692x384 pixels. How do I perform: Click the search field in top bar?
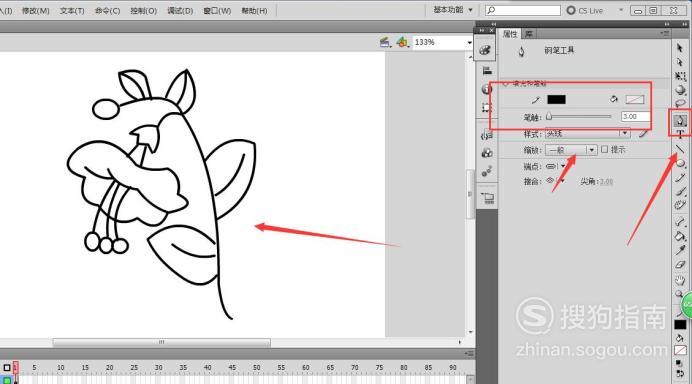[x=523, y=10]
